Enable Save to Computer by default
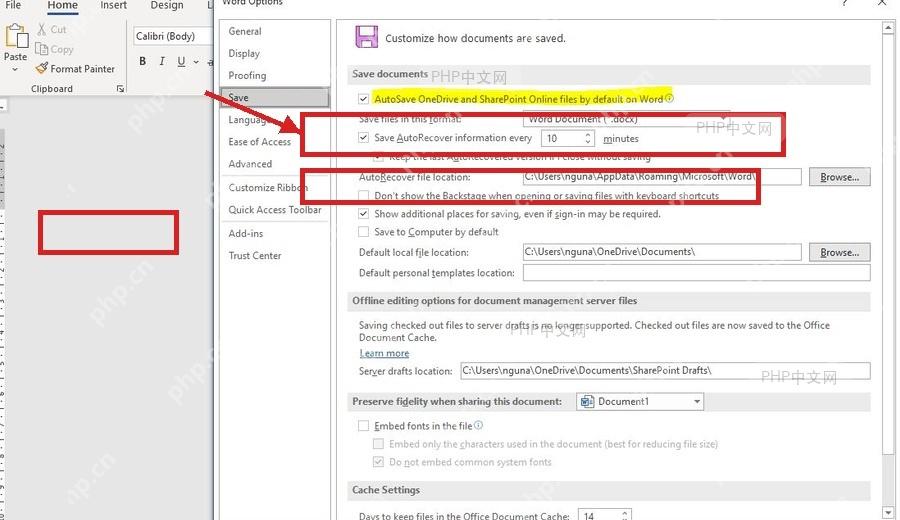 [363, 232]
